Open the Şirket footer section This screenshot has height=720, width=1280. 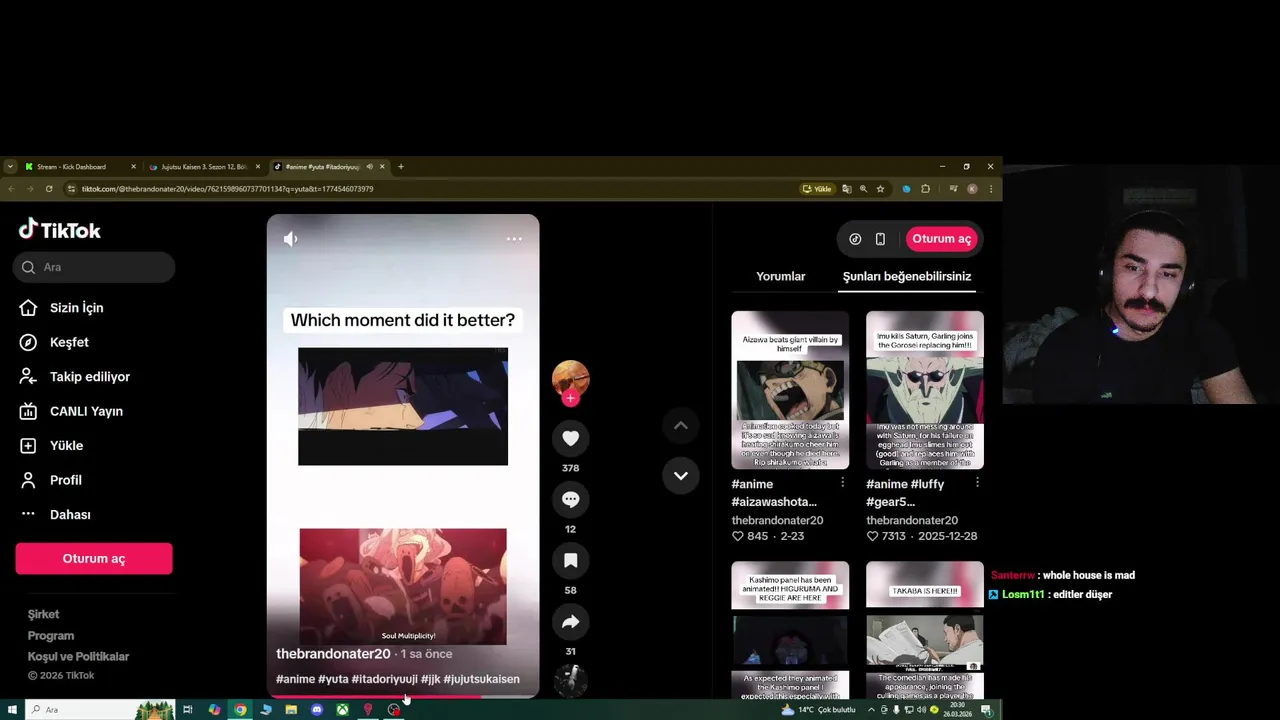point(43,614)
